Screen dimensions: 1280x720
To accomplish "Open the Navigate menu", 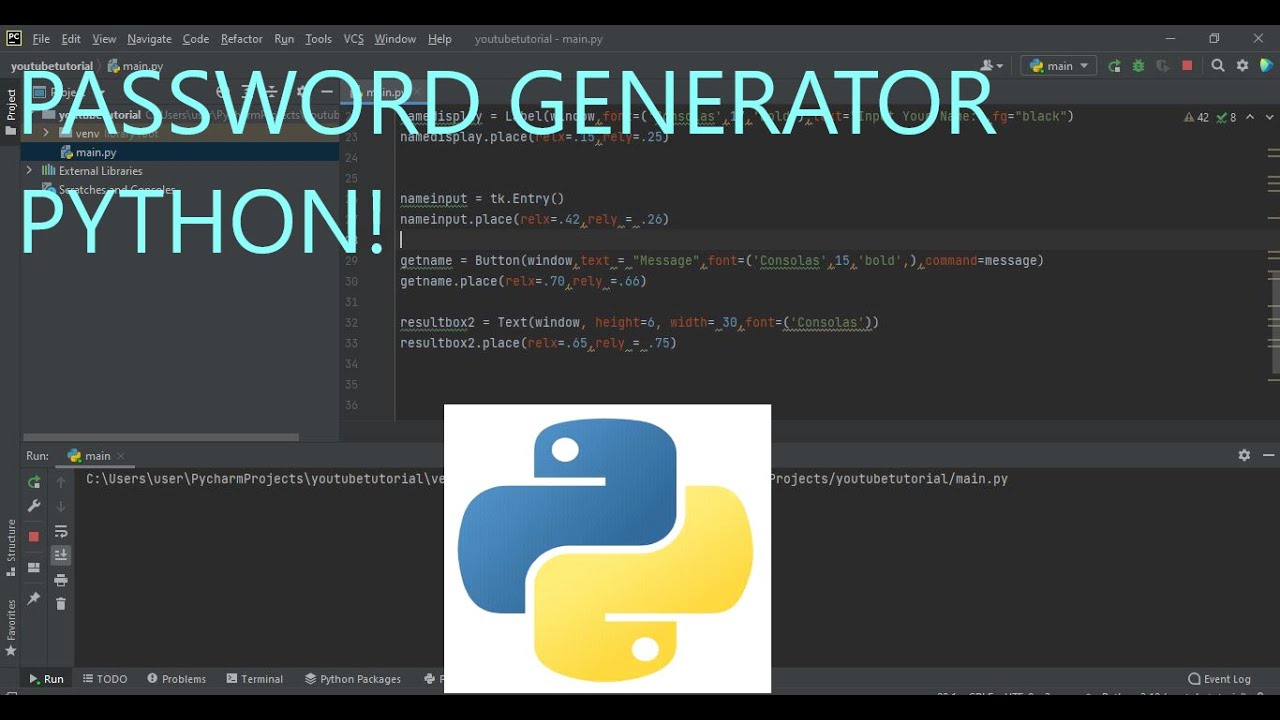I will point(149,39).
